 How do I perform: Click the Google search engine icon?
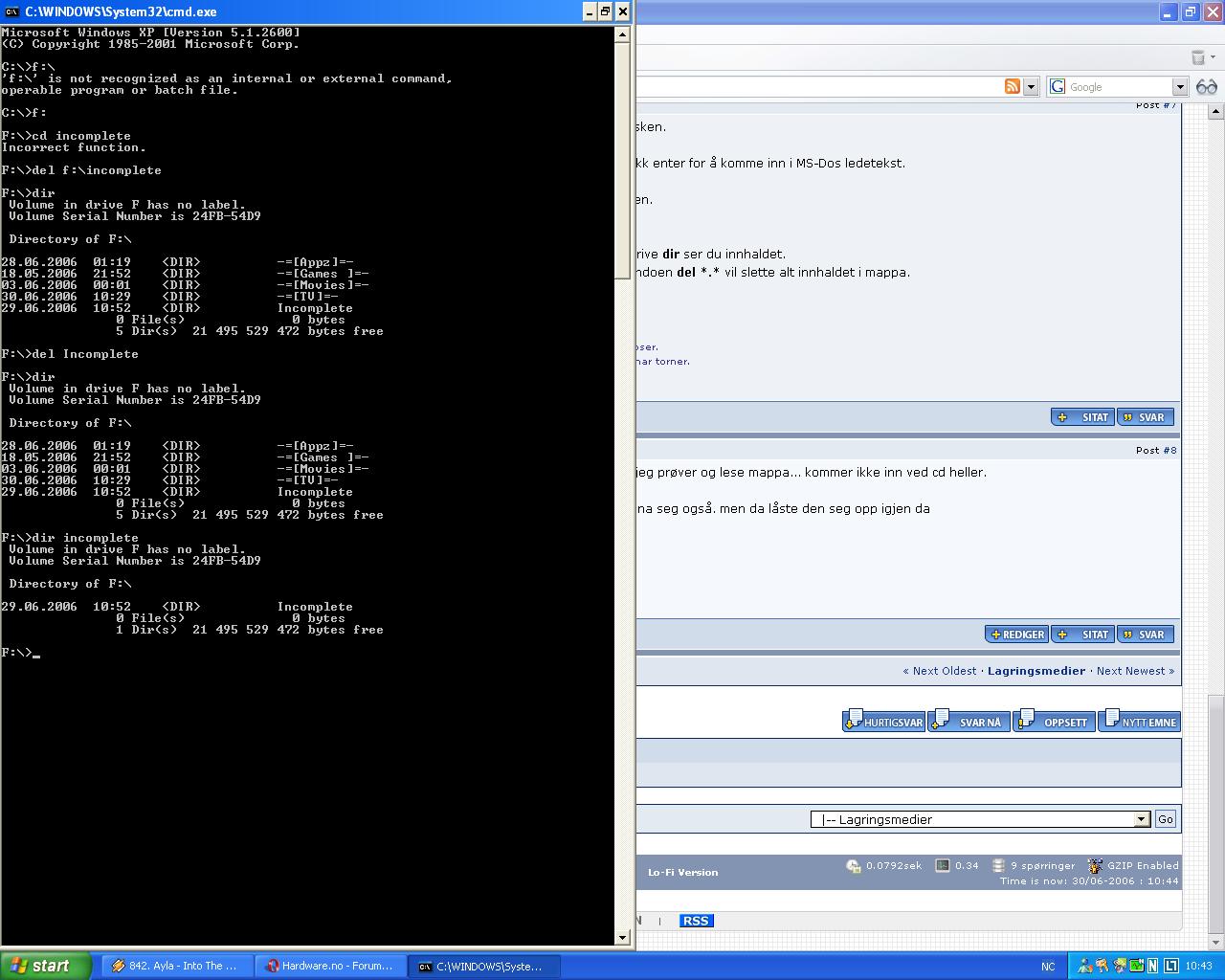point(1058,86)
